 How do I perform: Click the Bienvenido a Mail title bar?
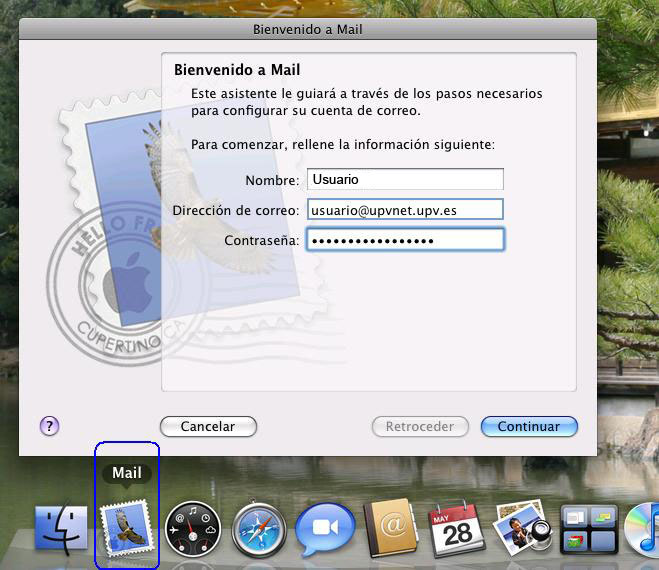pos(307,29)
